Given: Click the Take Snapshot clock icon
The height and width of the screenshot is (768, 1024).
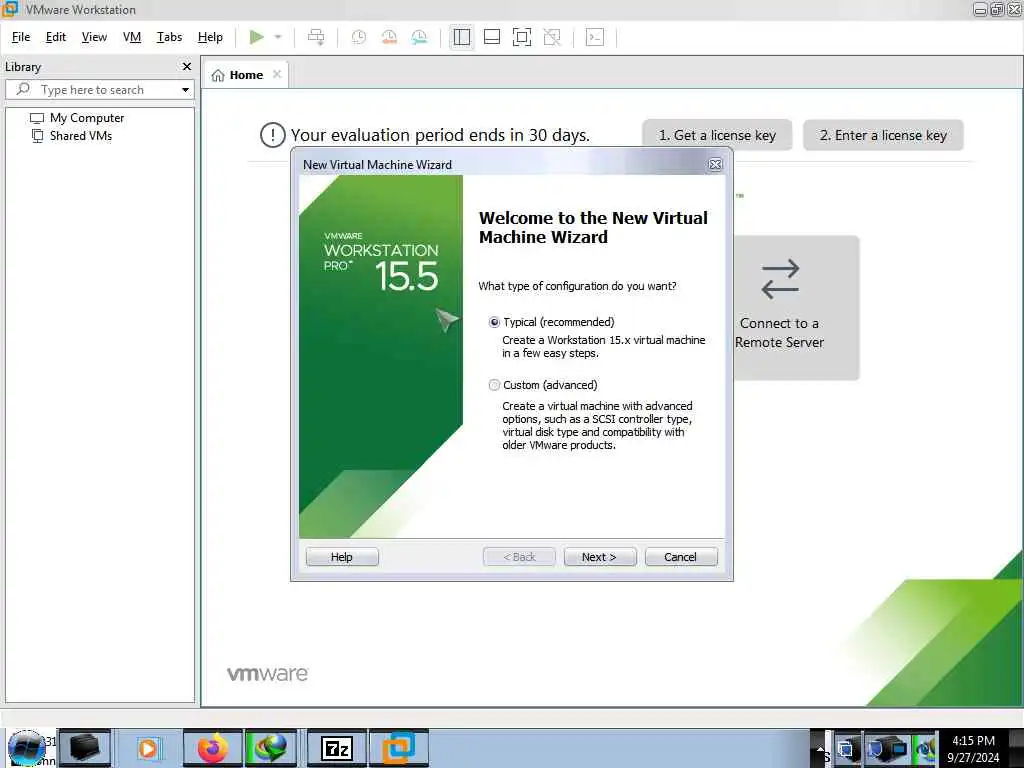Looking at the screenshot, I should tap(359, 37).
